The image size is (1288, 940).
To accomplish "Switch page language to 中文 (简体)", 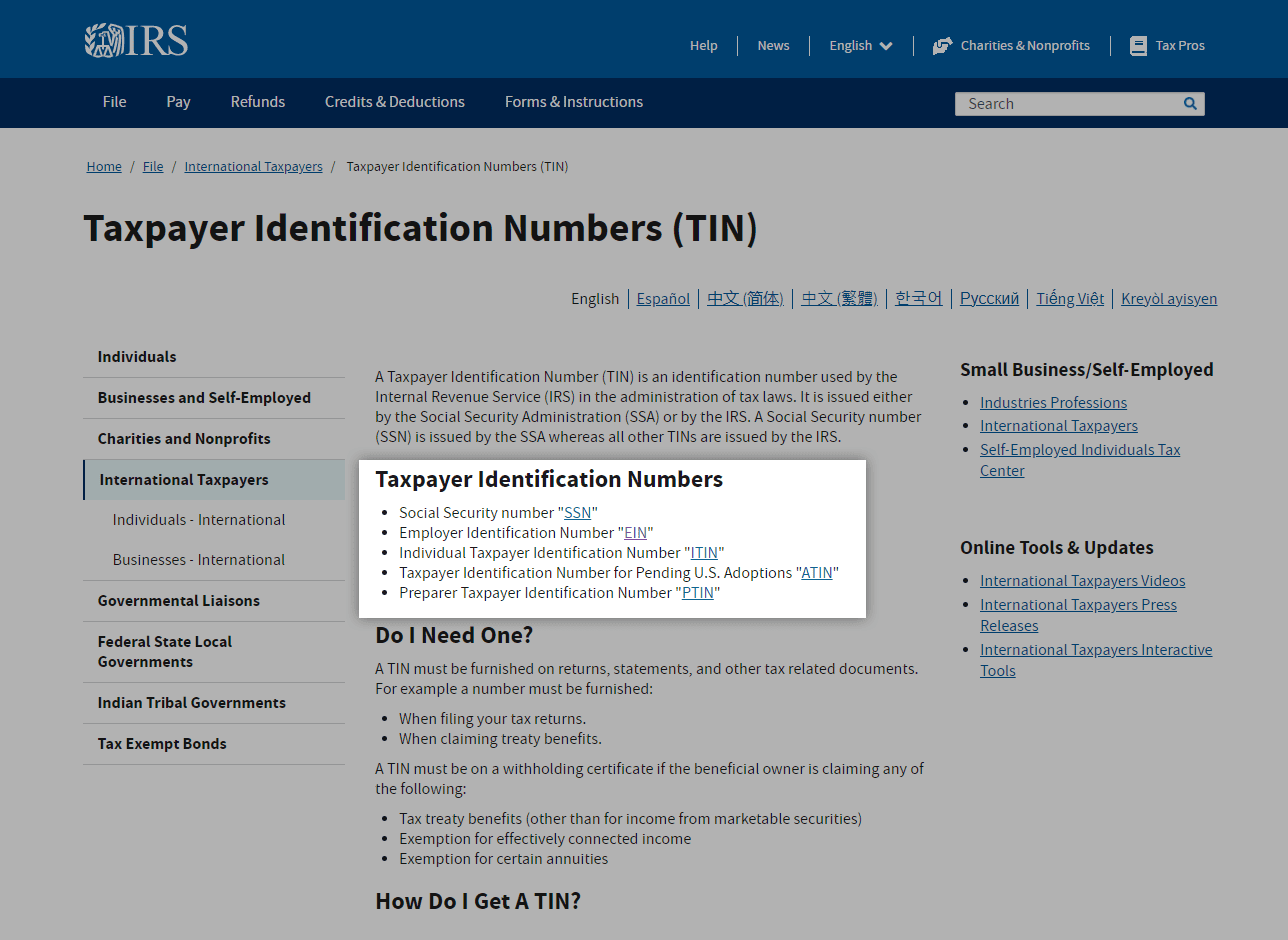I will pyautogui.click(x=745, y=298).
